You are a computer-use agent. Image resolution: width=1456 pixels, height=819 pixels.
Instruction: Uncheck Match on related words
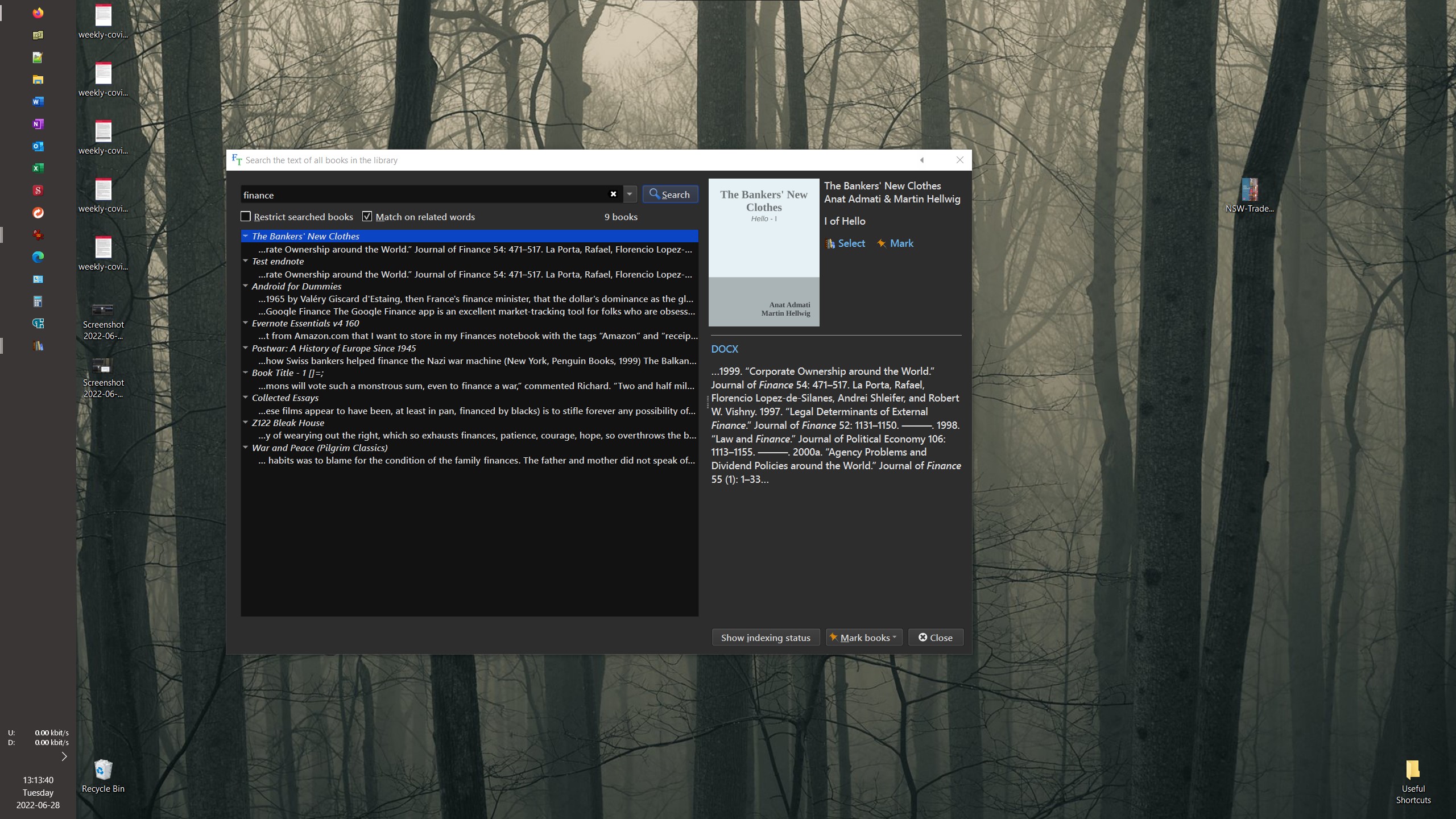[x=367, y=217]
